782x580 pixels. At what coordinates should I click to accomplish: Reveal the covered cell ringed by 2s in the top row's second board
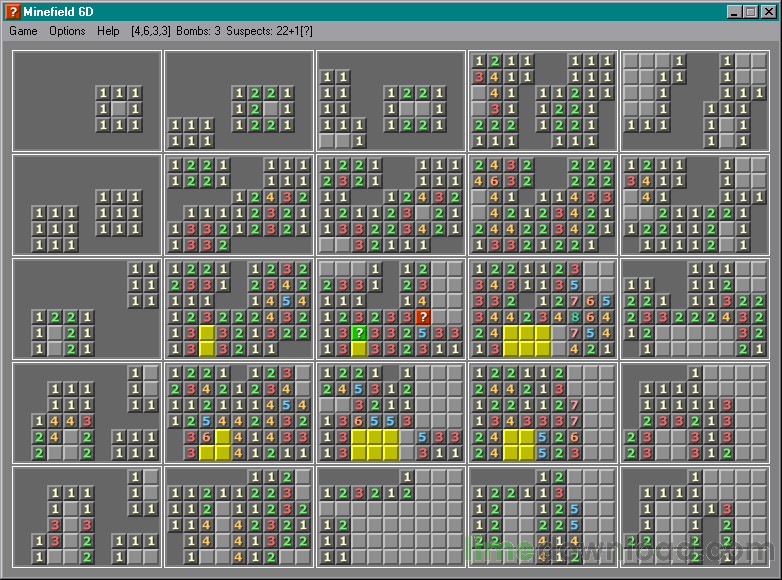(x=271, y=109)
